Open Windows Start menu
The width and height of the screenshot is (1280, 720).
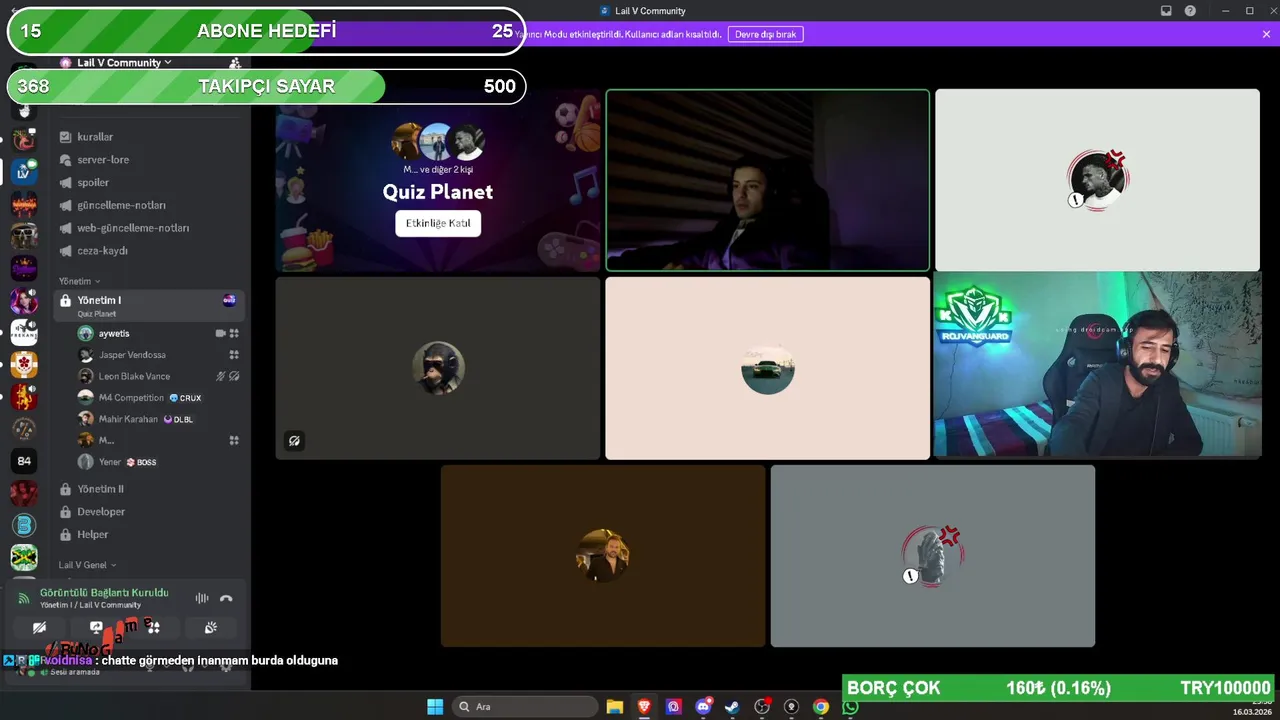pyautogui.click(x=435, y=707)
